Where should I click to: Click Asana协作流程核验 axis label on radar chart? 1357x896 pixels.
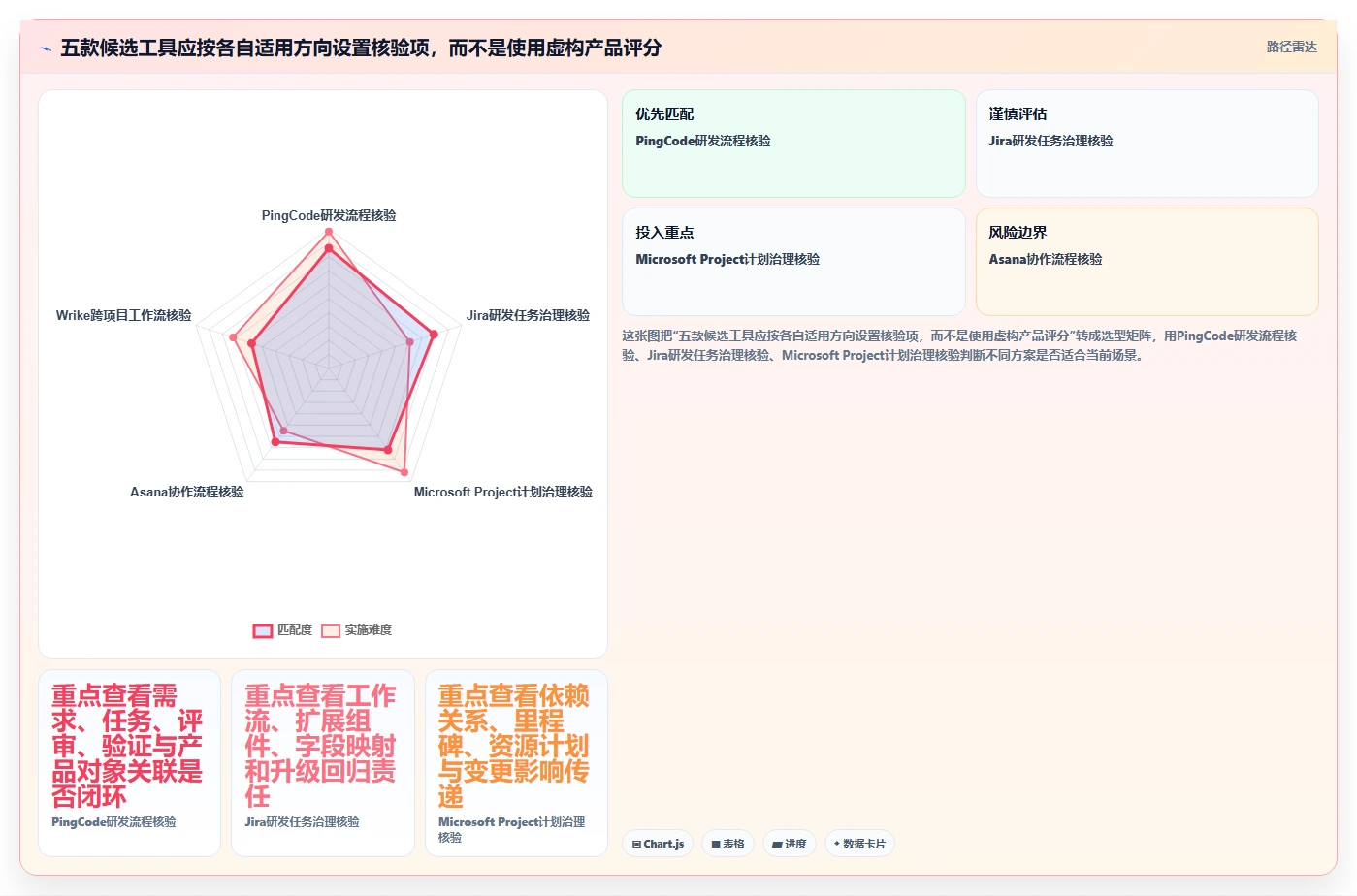click(187, 492)
